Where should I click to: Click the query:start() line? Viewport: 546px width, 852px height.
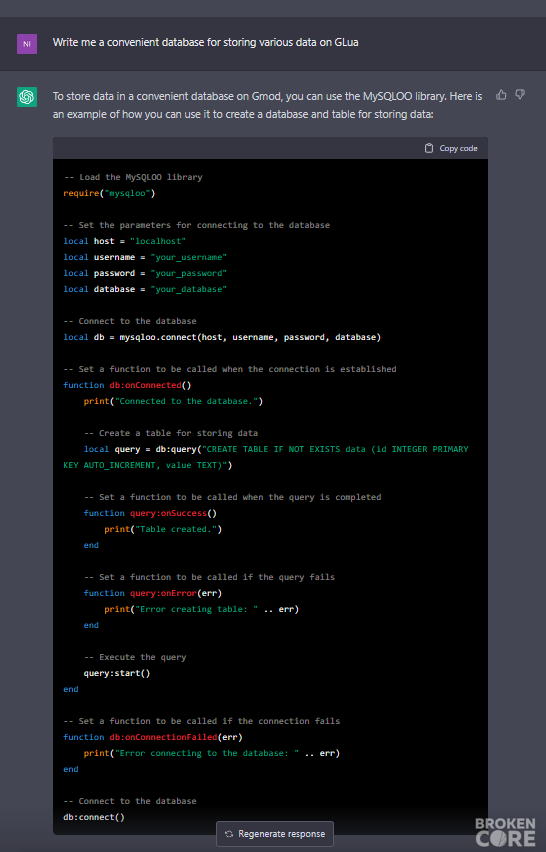[x=117, y=673]
